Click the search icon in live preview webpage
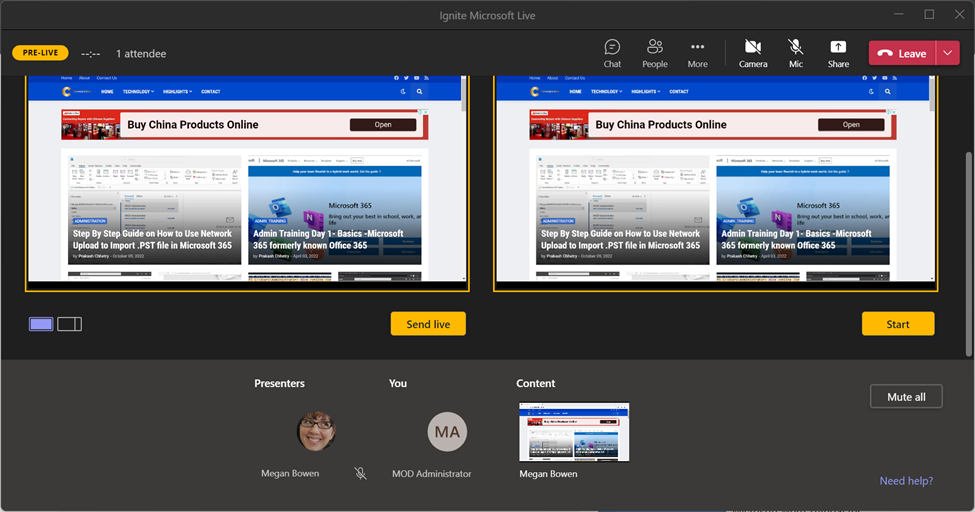 888,91
